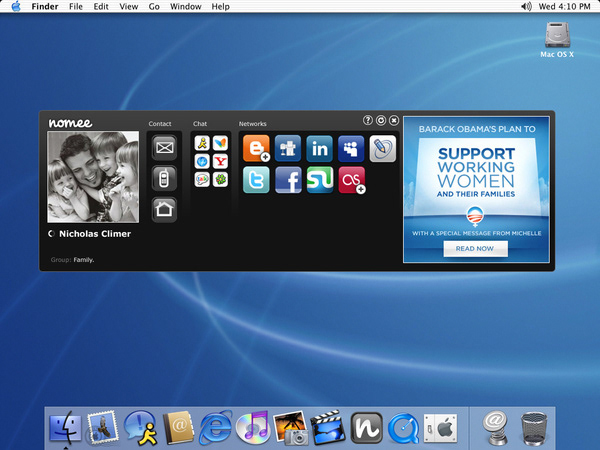The width and height of the screenshot is (600, 450).
Task: Open Yahoo Messenger chat icon
Action: pos(220,161)
